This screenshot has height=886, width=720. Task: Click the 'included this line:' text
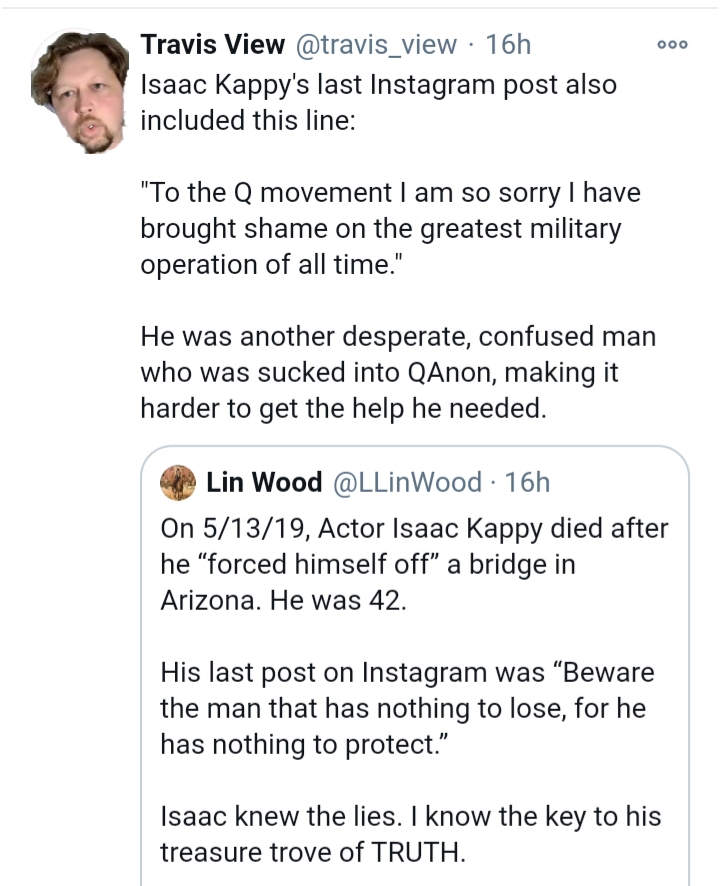tap(248, 120)
